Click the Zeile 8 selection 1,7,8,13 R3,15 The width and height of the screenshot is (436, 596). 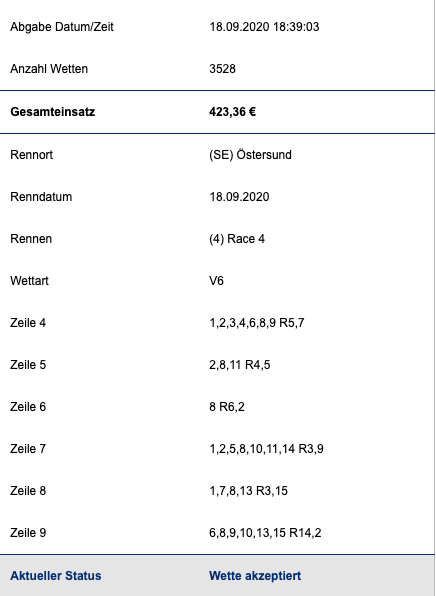249,491
